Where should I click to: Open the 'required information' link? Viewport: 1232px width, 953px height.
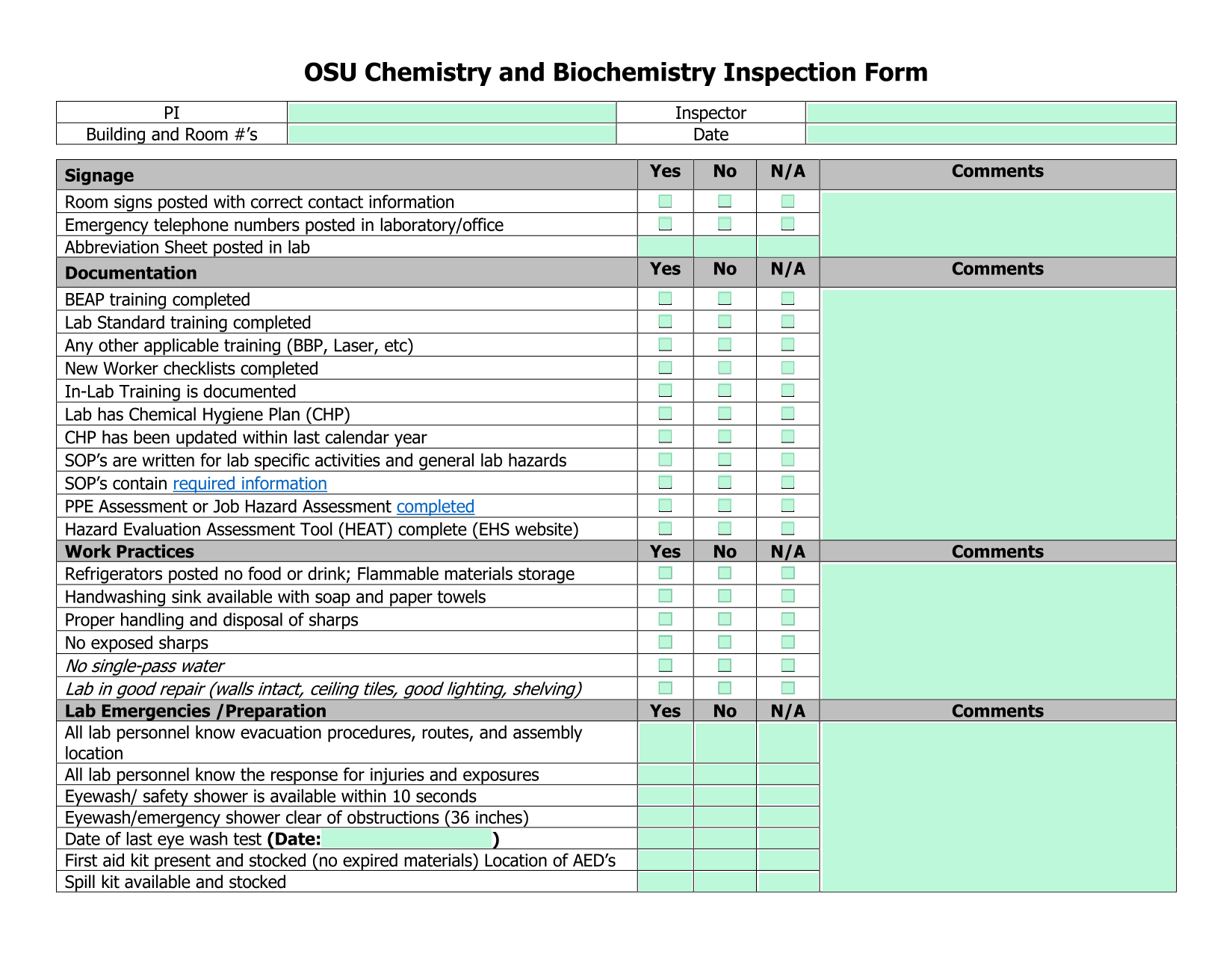click(250, 484)
